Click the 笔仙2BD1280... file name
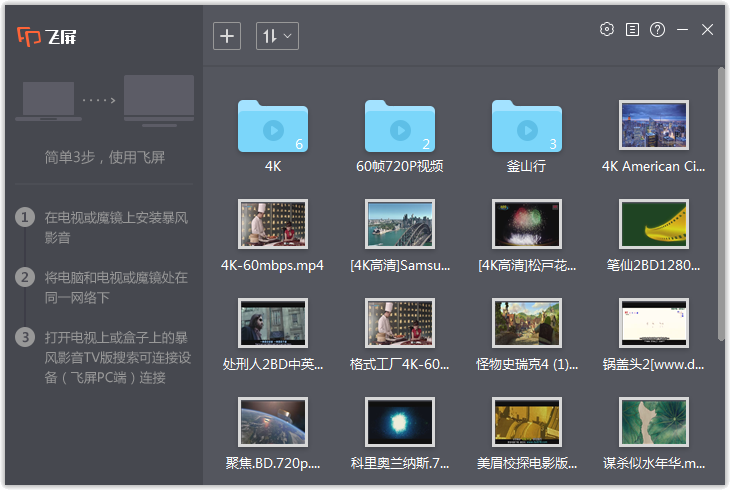This screenshot has height=490, width=730. 653,265
